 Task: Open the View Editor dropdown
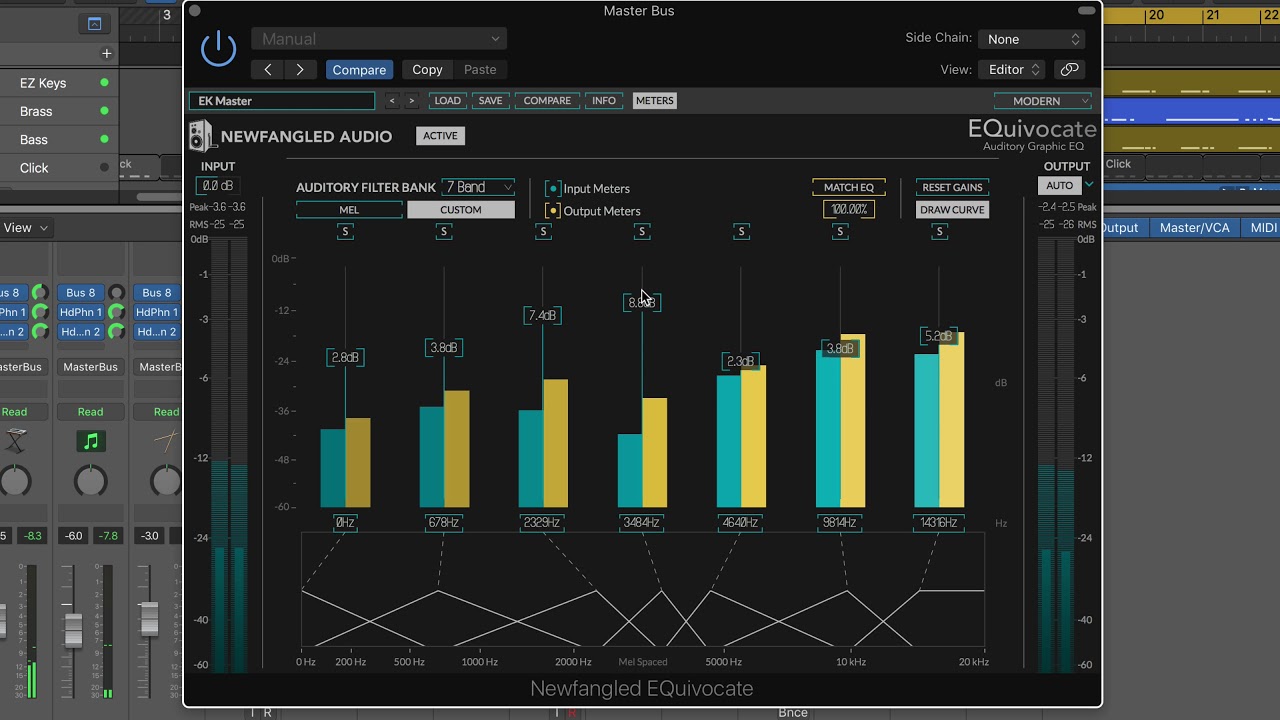[1012, 69]
